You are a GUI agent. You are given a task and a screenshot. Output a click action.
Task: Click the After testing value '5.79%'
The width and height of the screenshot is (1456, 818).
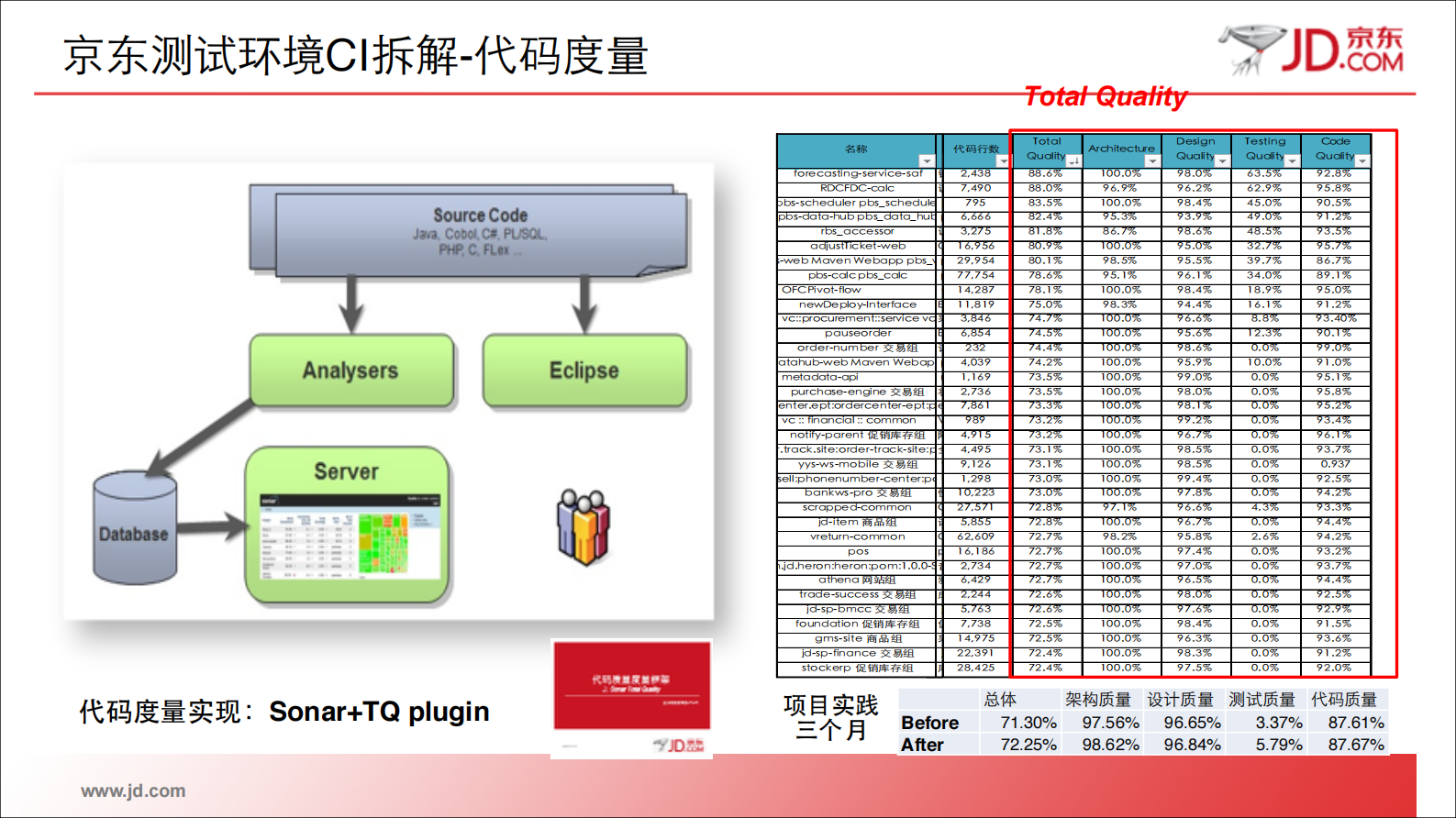(1279, 745)
